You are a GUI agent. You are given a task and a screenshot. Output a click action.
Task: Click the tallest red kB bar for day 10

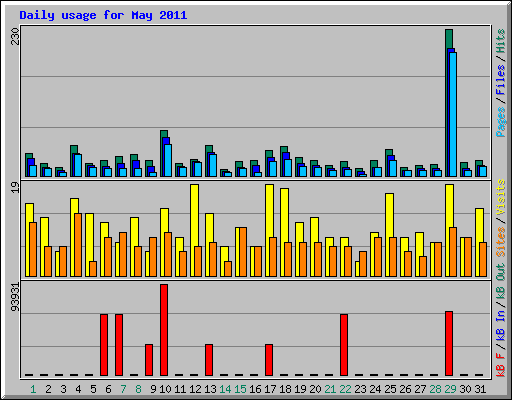coord(164,330)
